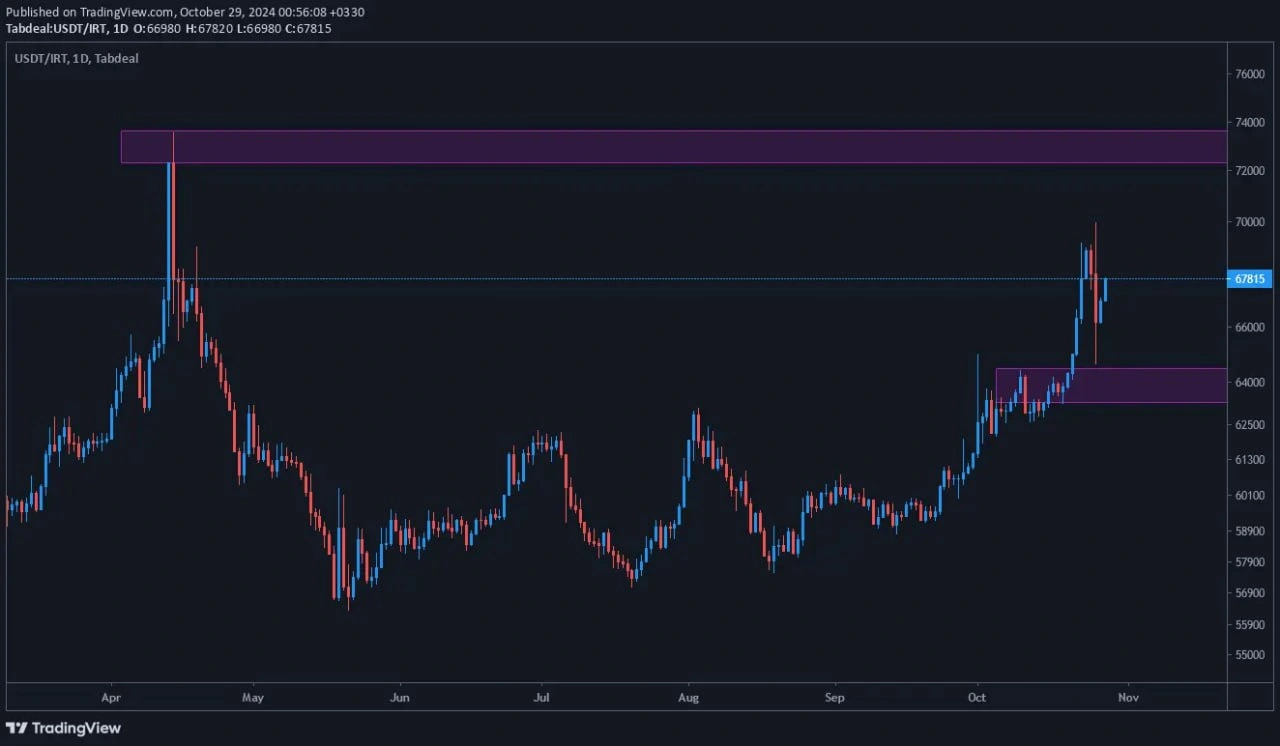Click the 74000 price axis label
1280x746 pixels.
pos(1251,123)
